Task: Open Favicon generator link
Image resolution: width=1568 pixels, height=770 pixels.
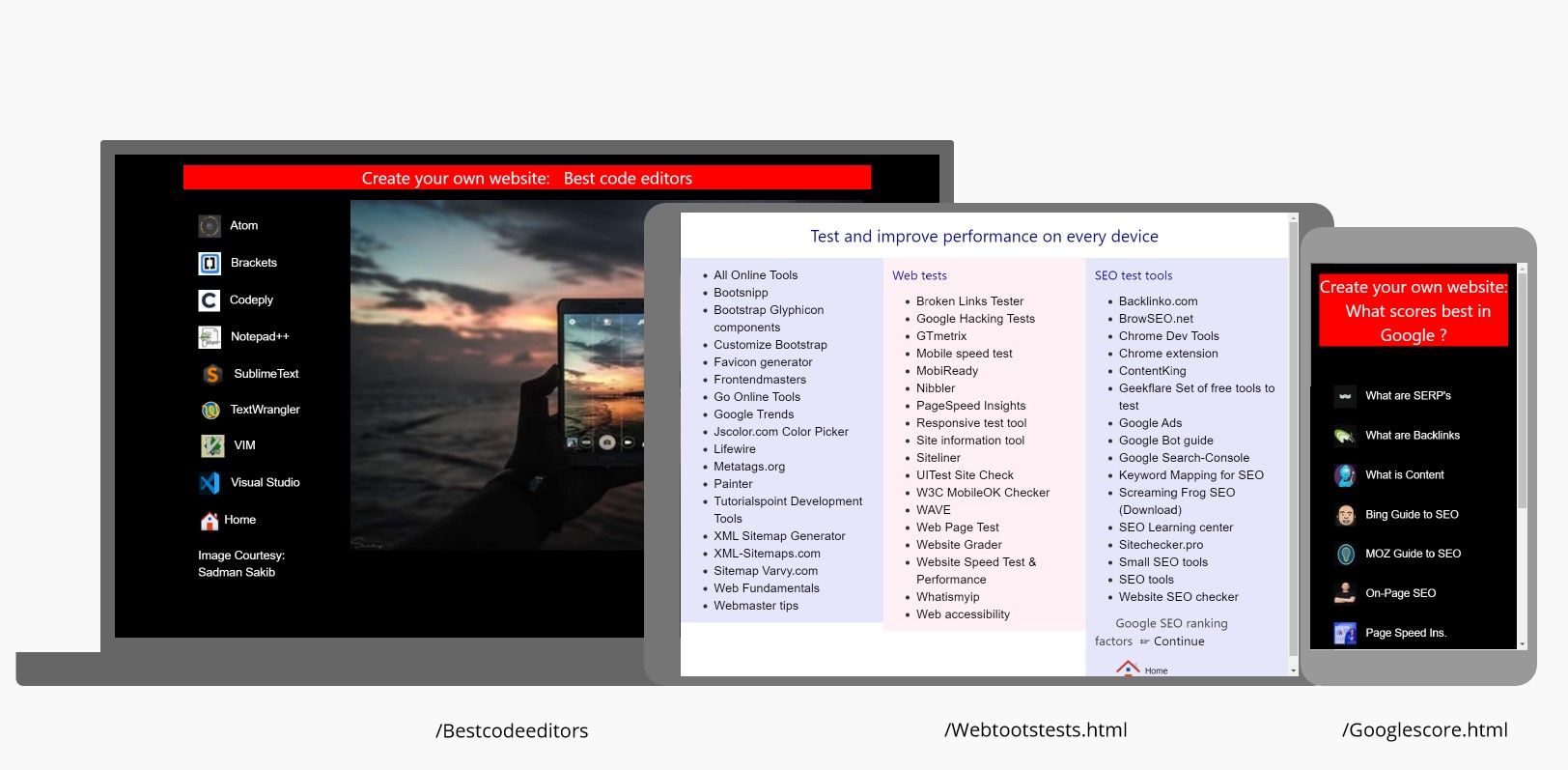Action: coord(763,362)
